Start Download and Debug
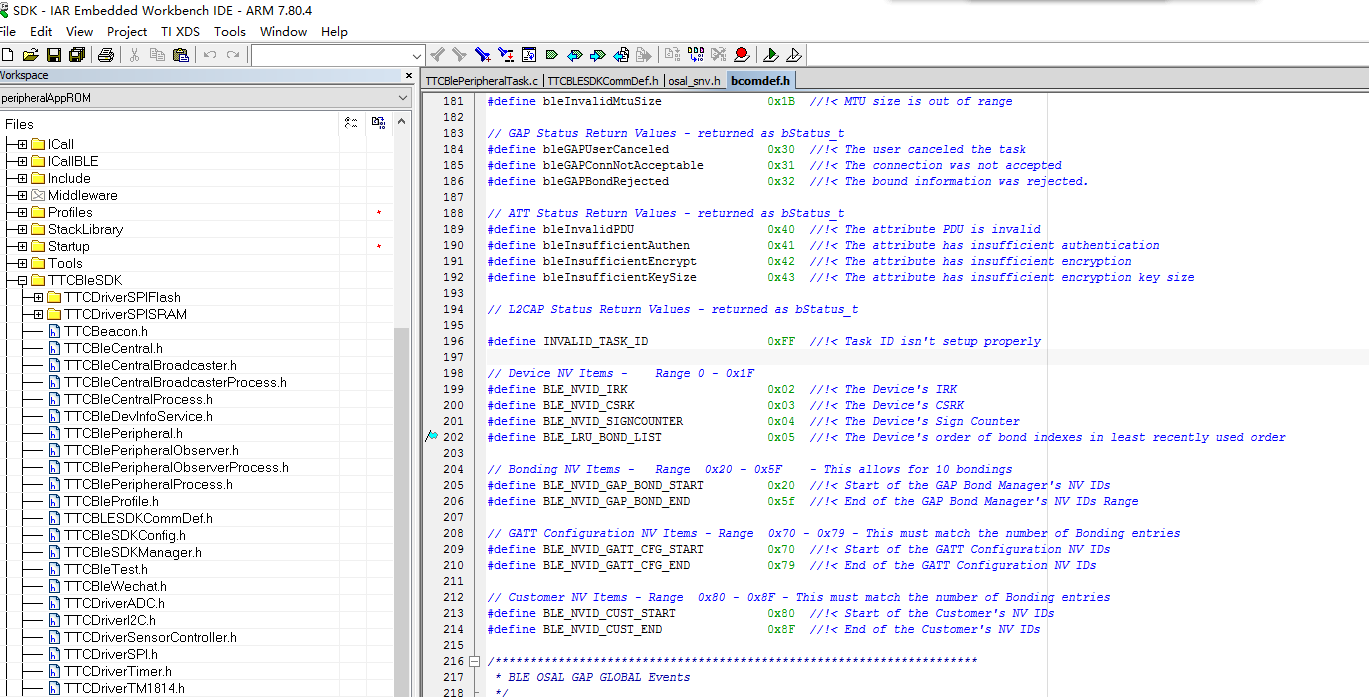This screenshot has width=1369, height=697. coord(770,55)
